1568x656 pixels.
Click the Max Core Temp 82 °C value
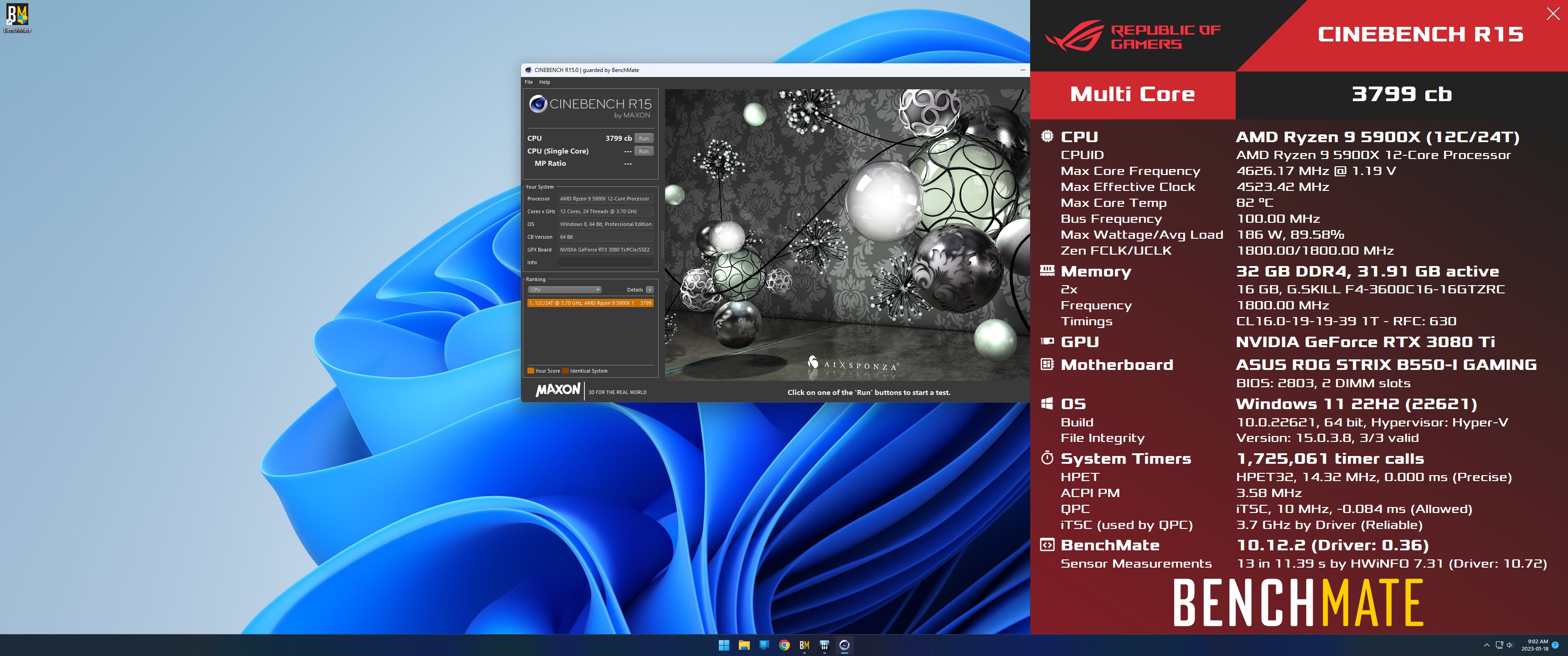(1254, 203)
